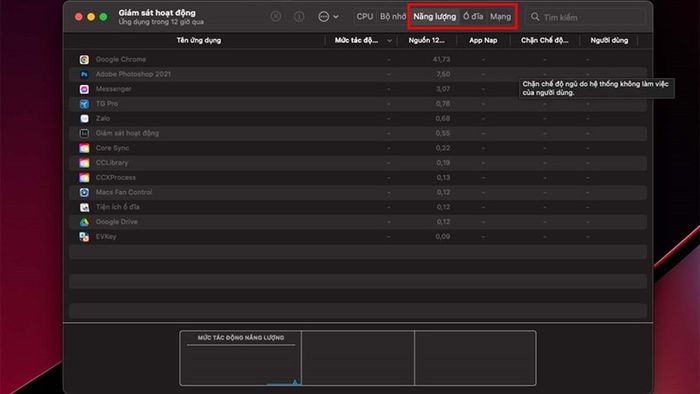Click the 0,55 value for Giám sát hoạt động
Screen dimensions: 700x394
point(443,133)
